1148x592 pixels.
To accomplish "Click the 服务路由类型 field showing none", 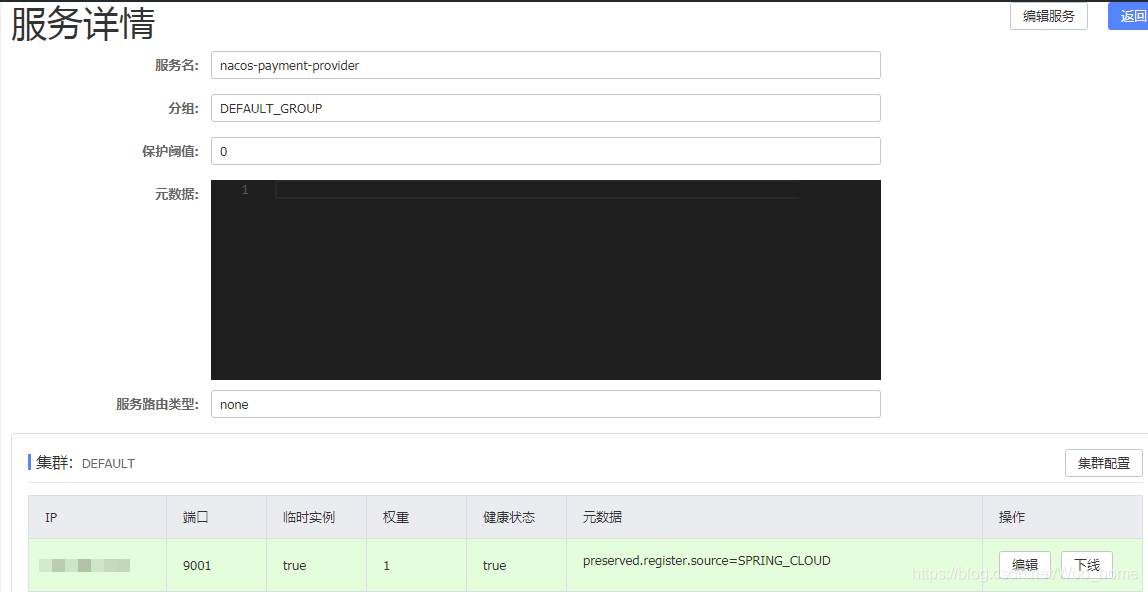I will (545, 404).
